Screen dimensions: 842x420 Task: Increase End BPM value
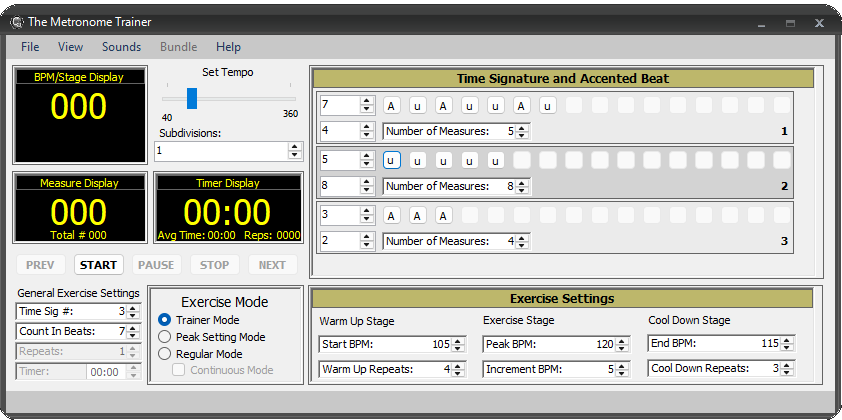[787, 339]
